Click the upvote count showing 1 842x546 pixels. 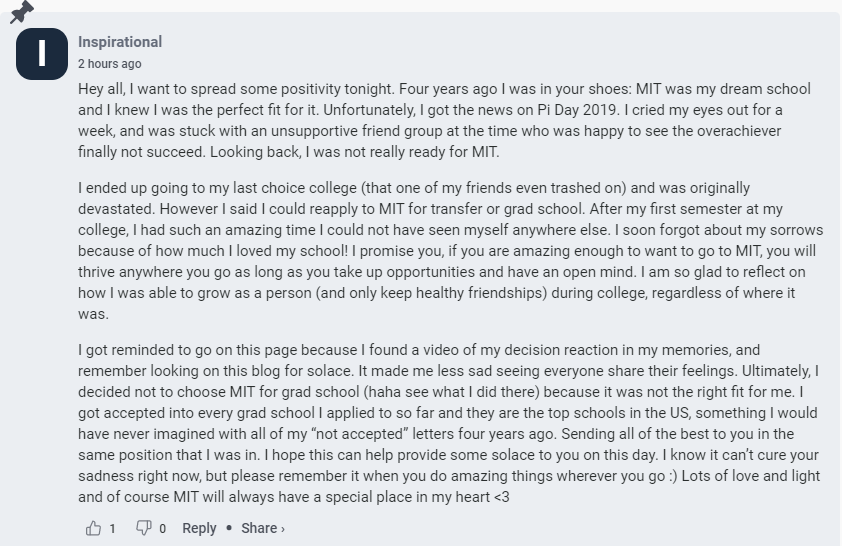click(112, 529)
